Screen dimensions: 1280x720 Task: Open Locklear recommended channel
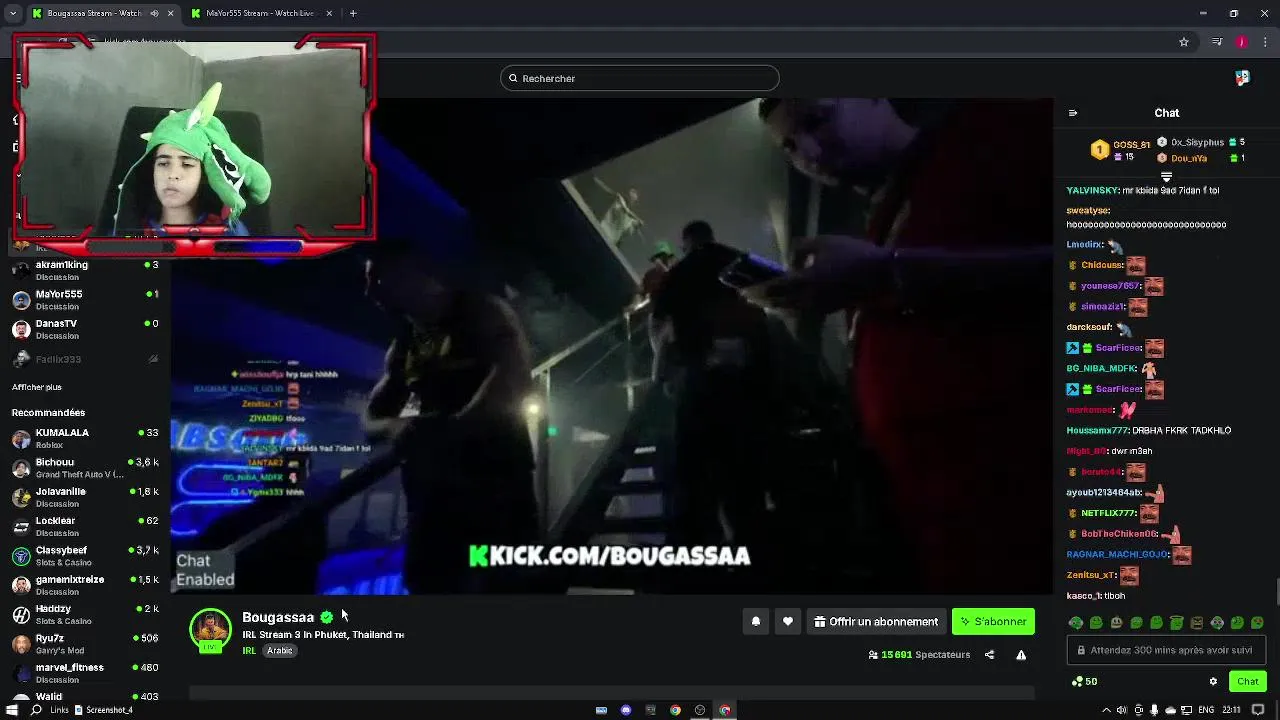coord(85,526)
